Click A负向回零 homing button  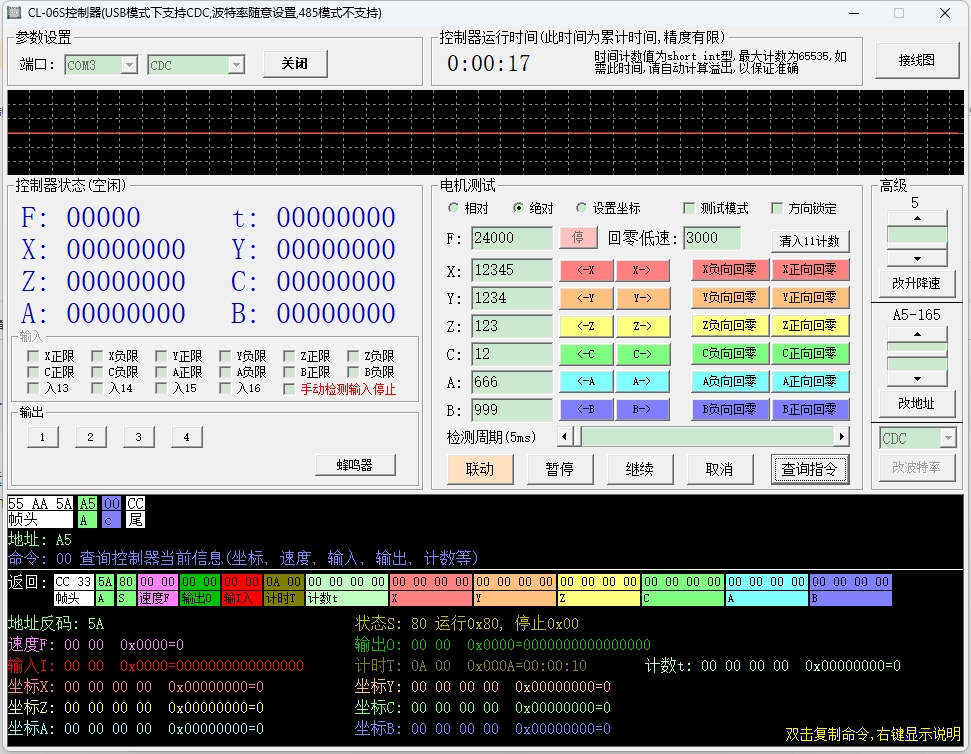[729, 382]
